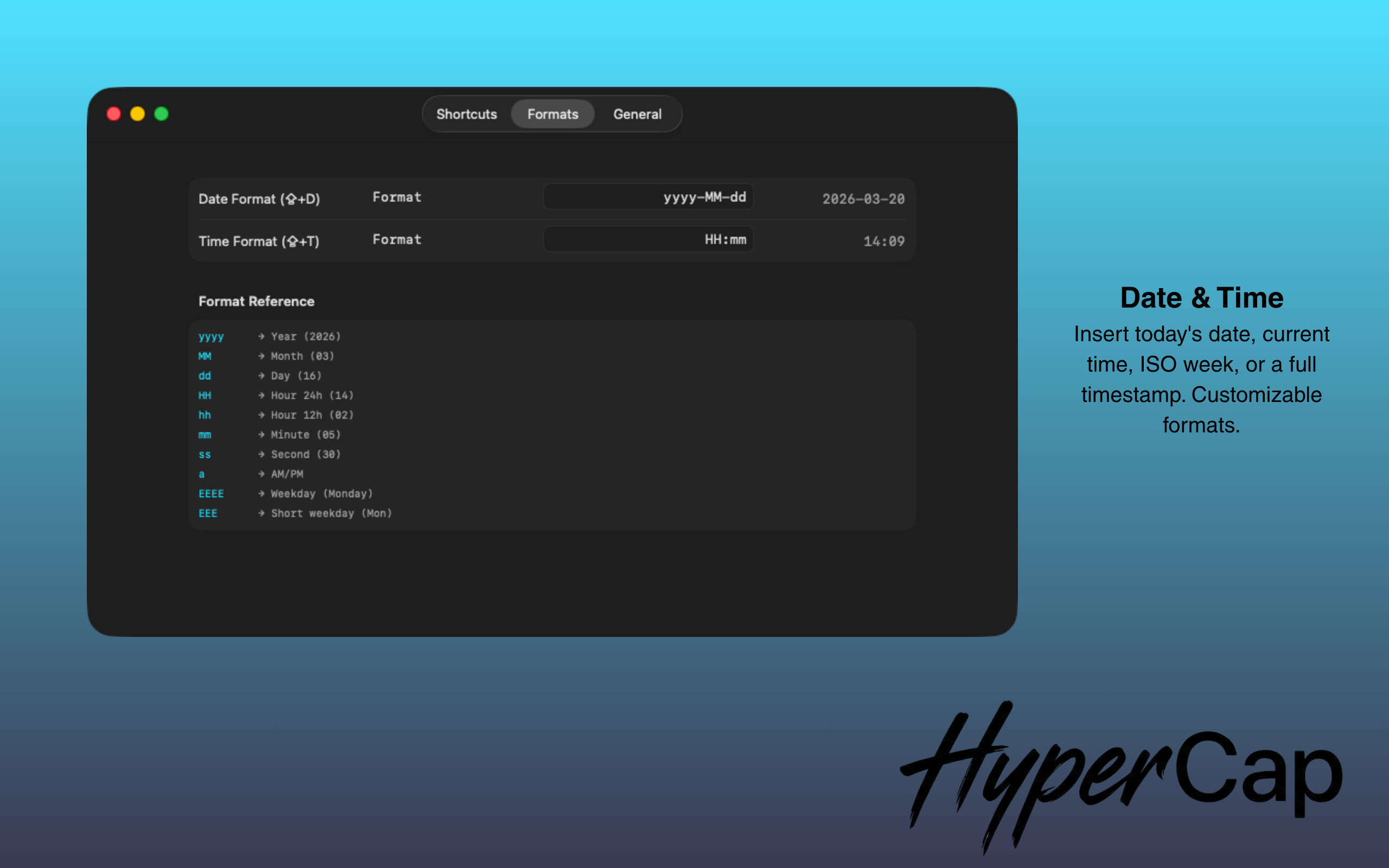The width and height of the screenshot is (1389, 868).
Task: Click the HH:mm time format field
Action: (x=648, y=239)
